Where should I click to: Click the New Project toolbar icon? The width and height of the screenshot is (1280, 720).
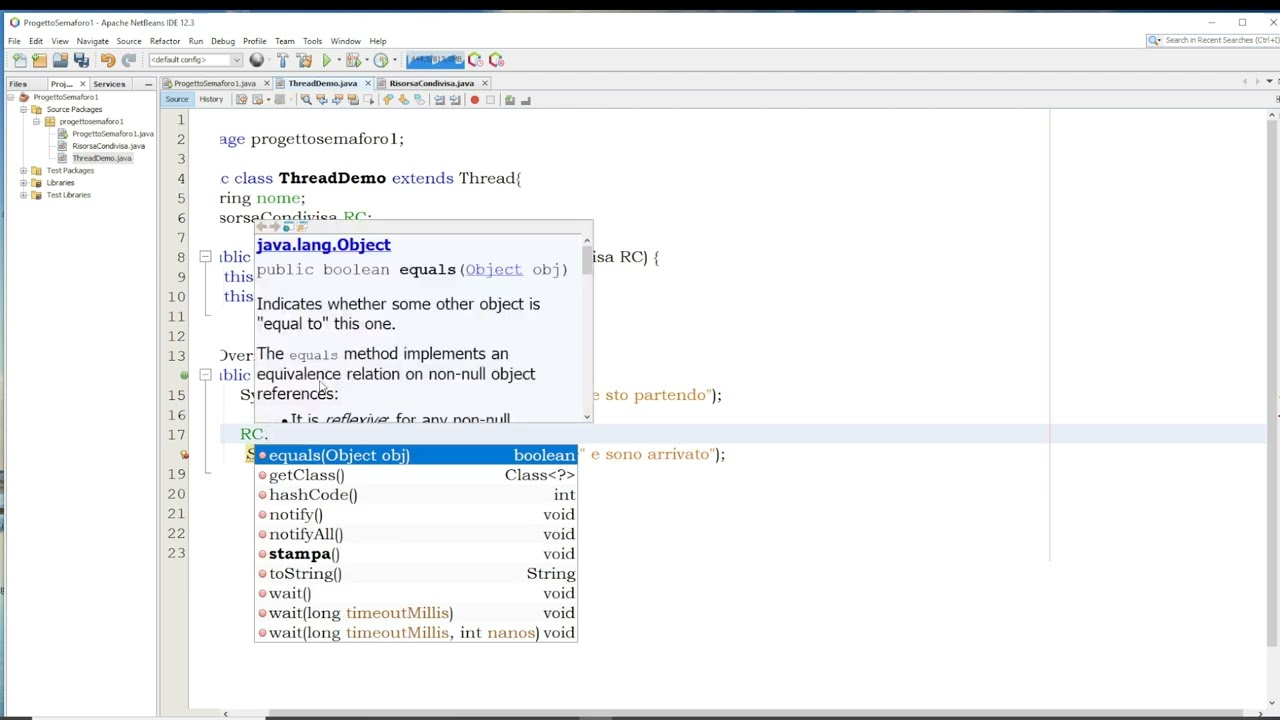[x=39, y=60]
